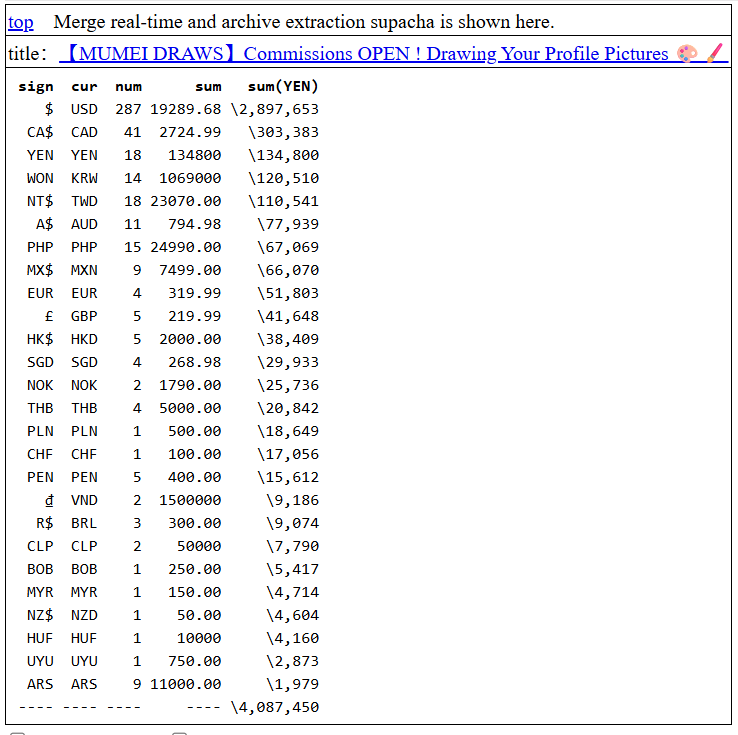The image size is (738, 735).
Task: Click the "num" column header
Action: point(128,87)
